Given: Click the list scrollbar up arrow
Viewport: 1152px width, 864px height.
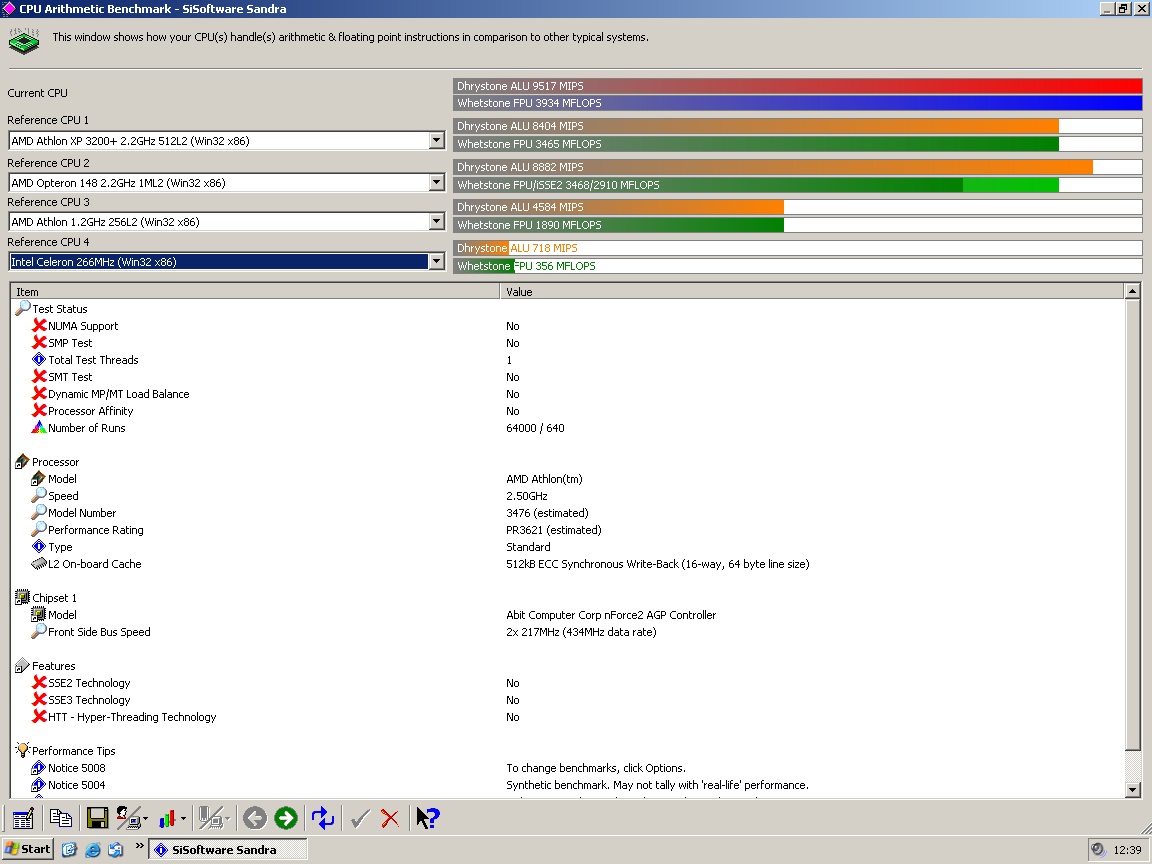Looking at the screenshot, I should [x=1132, y=291].
